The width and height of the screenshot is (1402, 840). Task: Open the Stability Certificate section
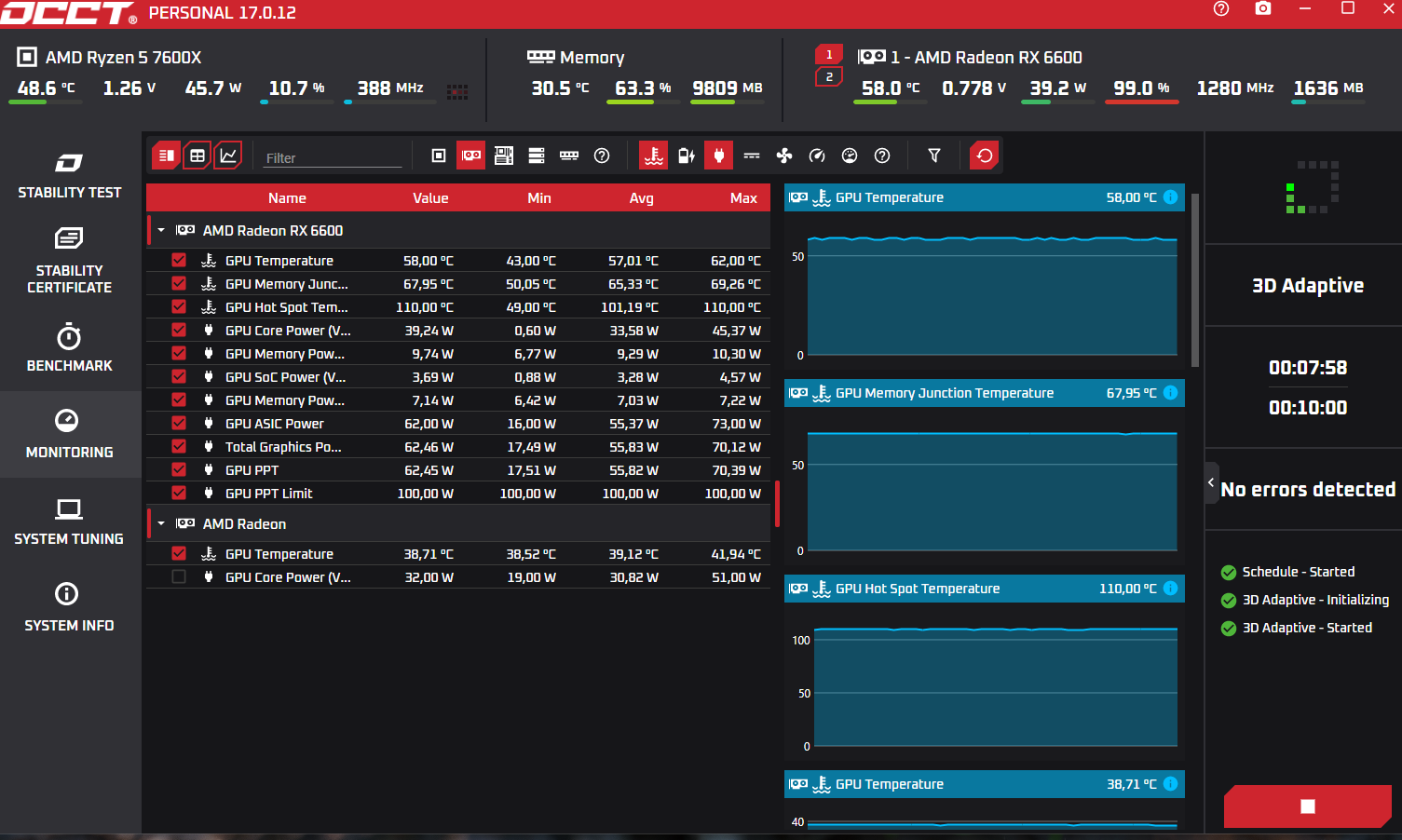70,261
